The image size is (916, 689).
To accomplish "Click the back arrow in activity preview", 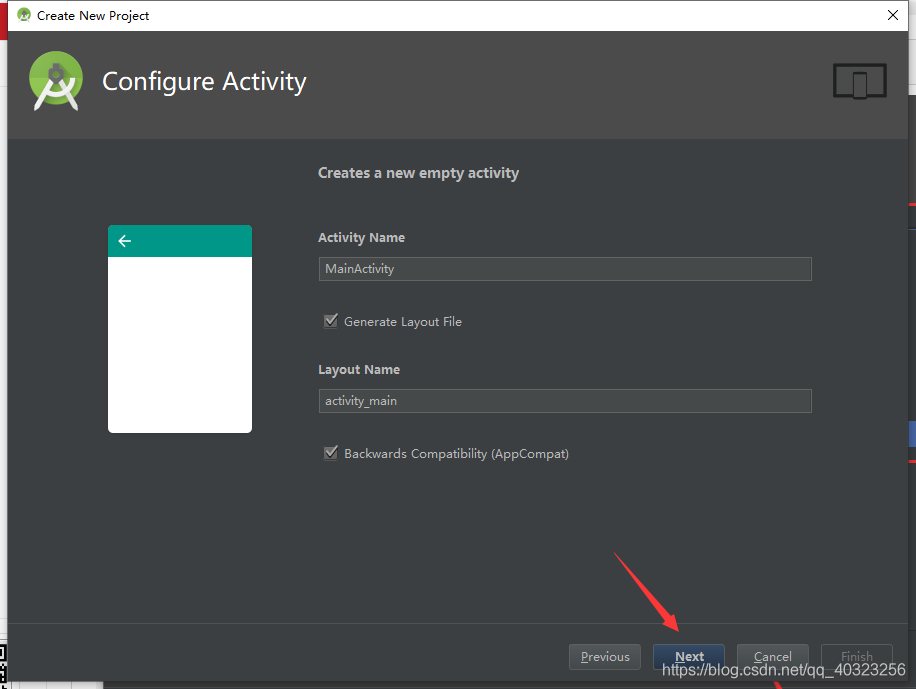I will [124, 241].
